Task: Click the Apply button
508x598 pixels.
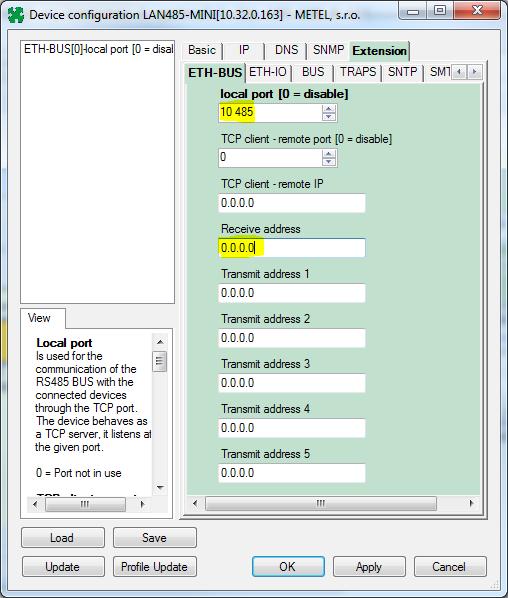Action: [369, 567]
